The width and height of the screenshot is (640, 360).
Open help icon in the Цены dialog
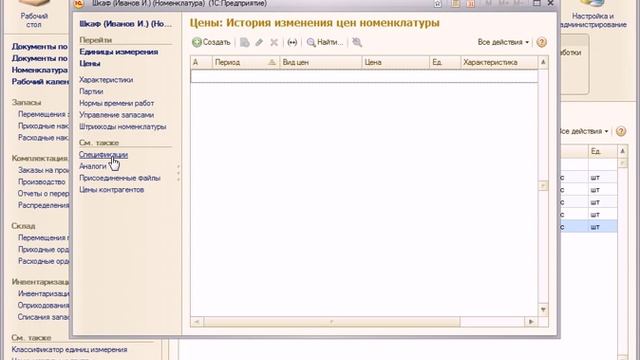(542, 42)
